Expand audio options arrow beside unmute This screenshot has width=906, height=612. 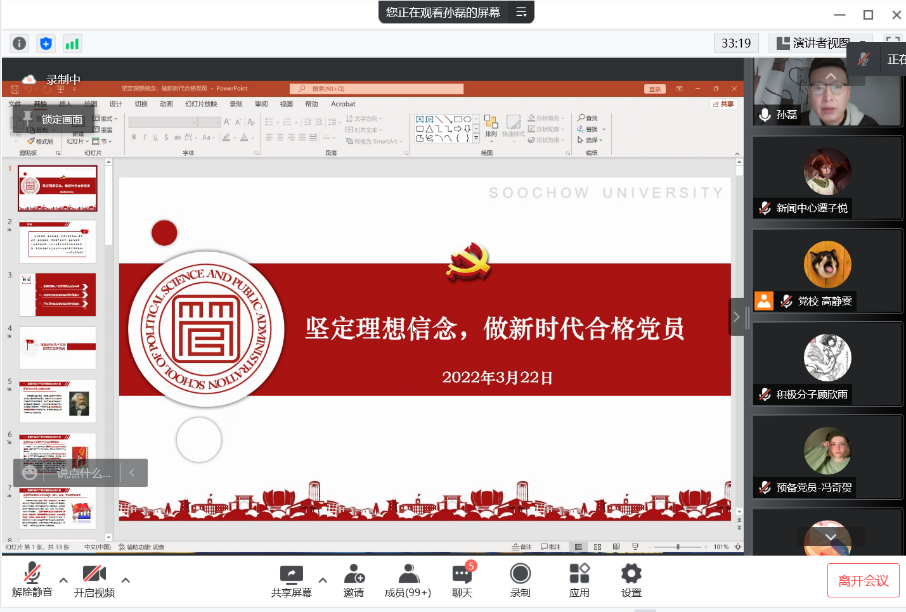click(x=63, y=580)
